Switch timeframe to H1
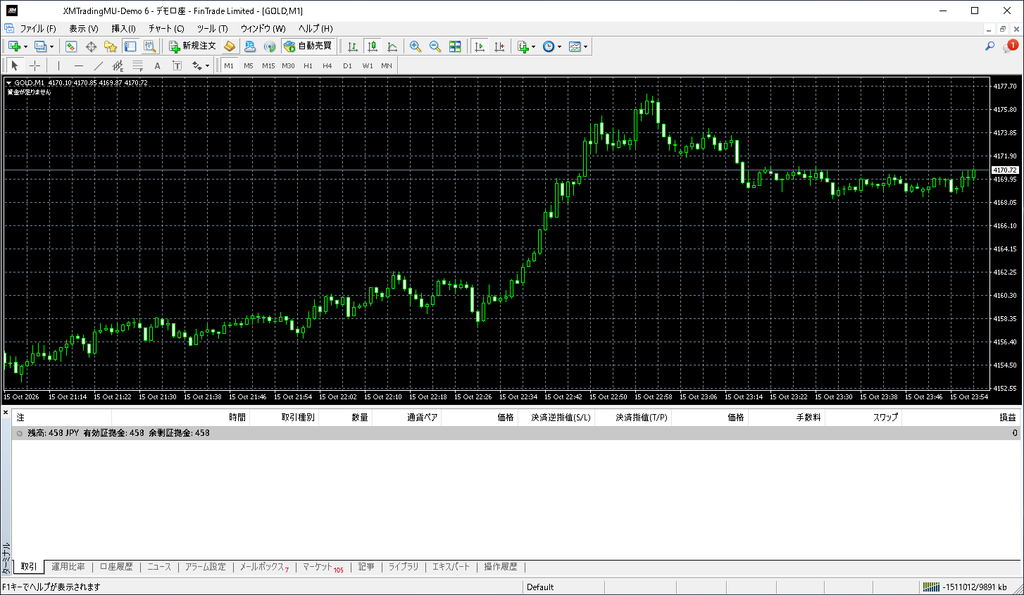Image resolution: width=1024 pixels, height=595 pixels. click(308, 65)
